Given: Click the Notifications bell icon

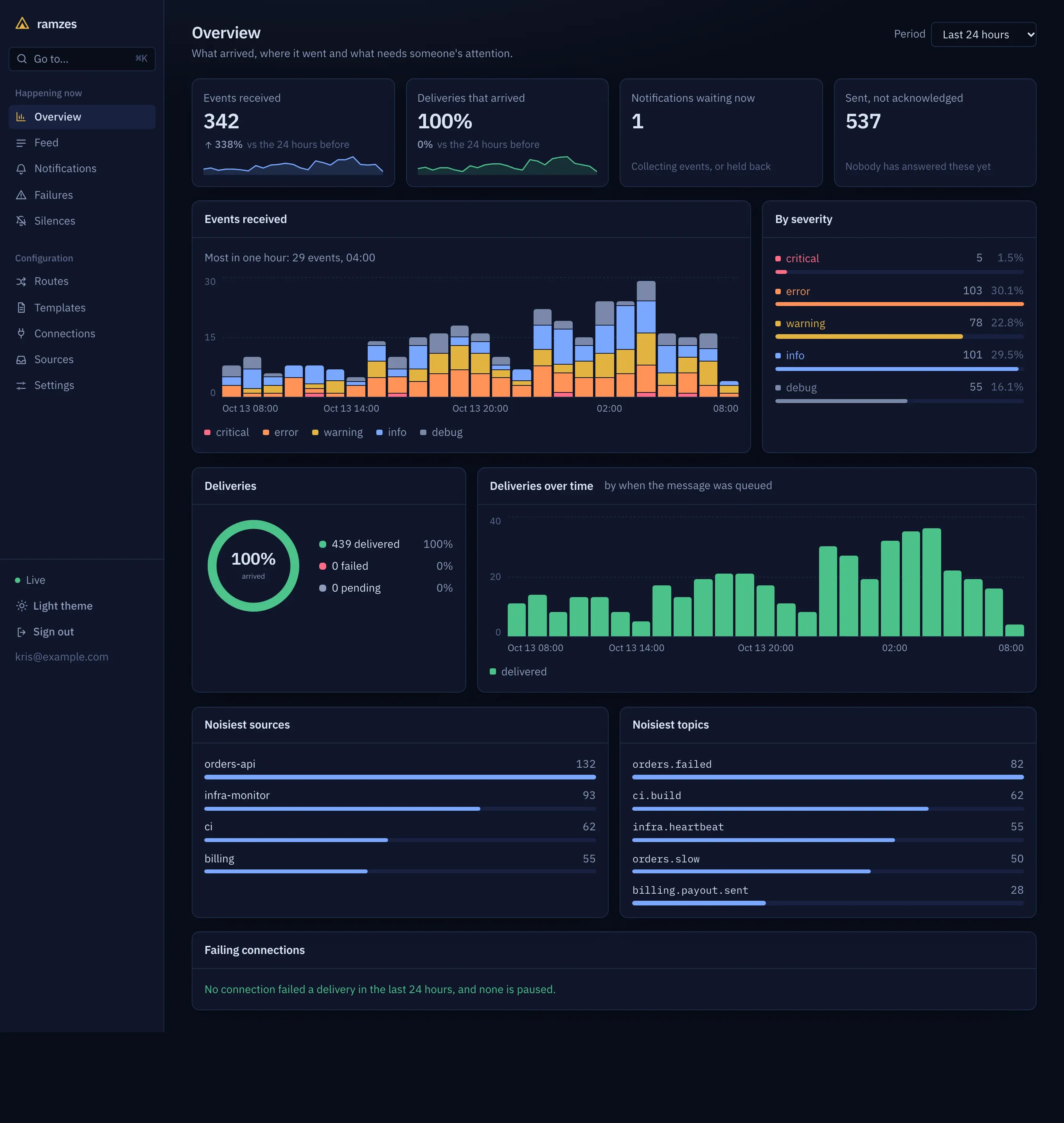Looking at the screenshot, I should click(x=21, y=169).
